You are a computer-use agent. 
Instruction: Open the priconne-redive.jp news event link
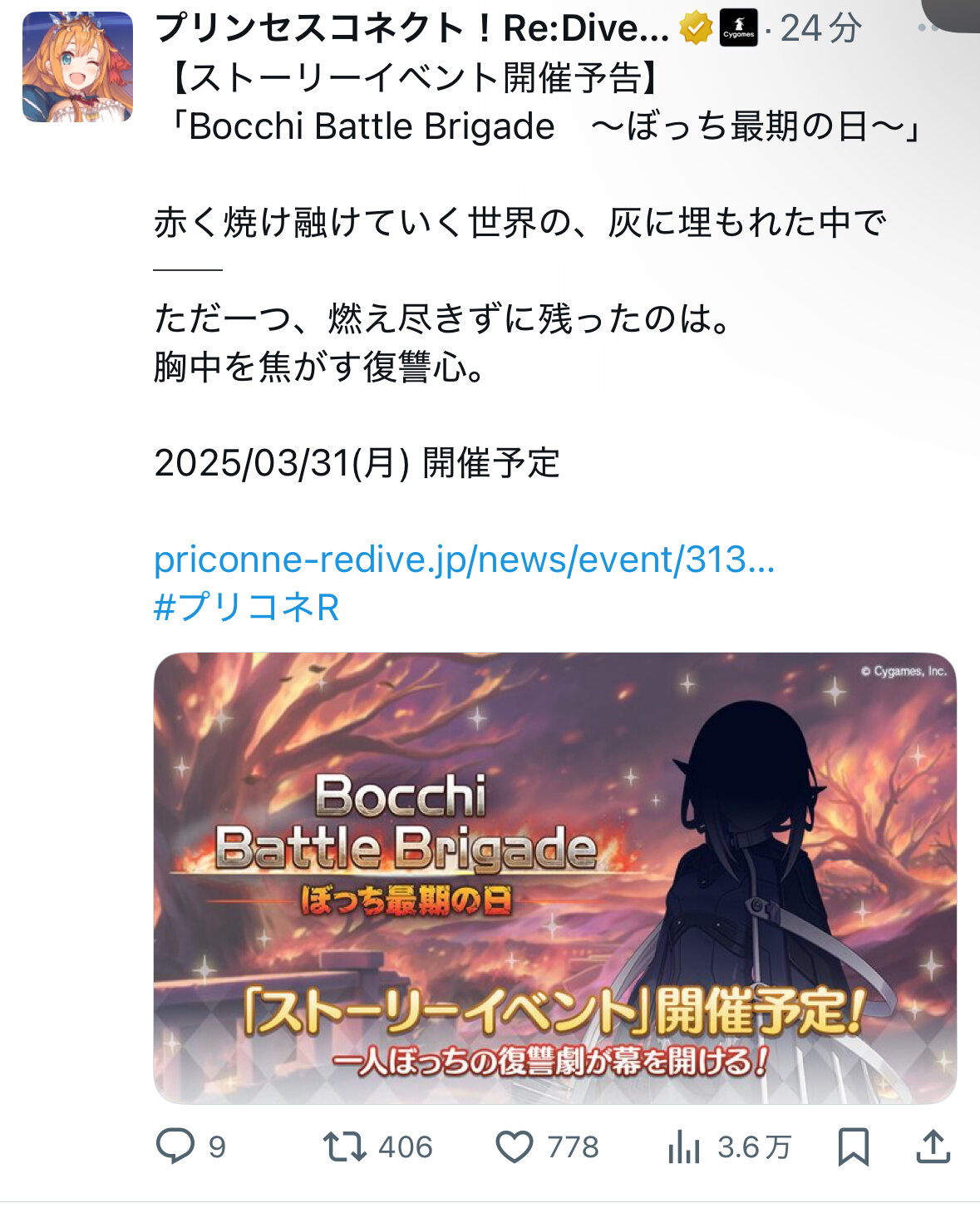465,560
